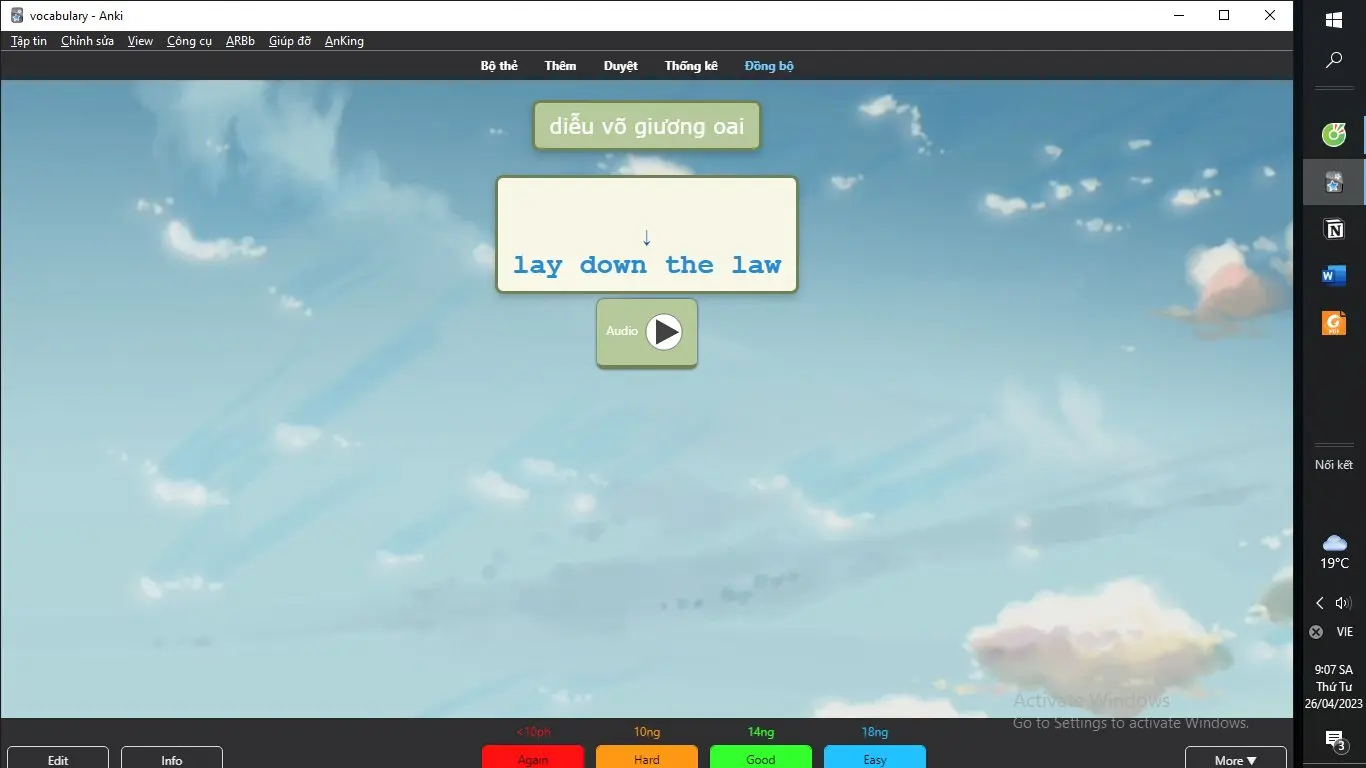
Task: Expand the More options dropdown
Action: point(1235,759)
